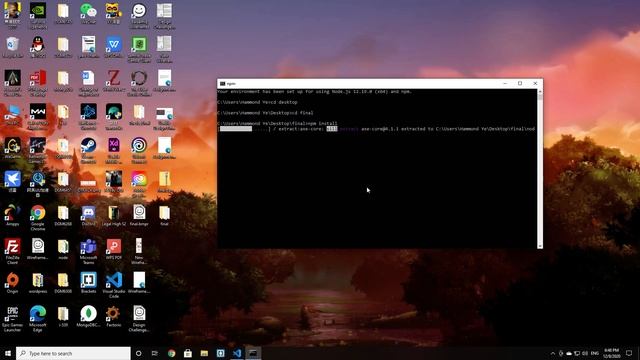Open Microsoft Edge desktop shortcut
This screenshot has height=360, width=640.
pos(38,318)
